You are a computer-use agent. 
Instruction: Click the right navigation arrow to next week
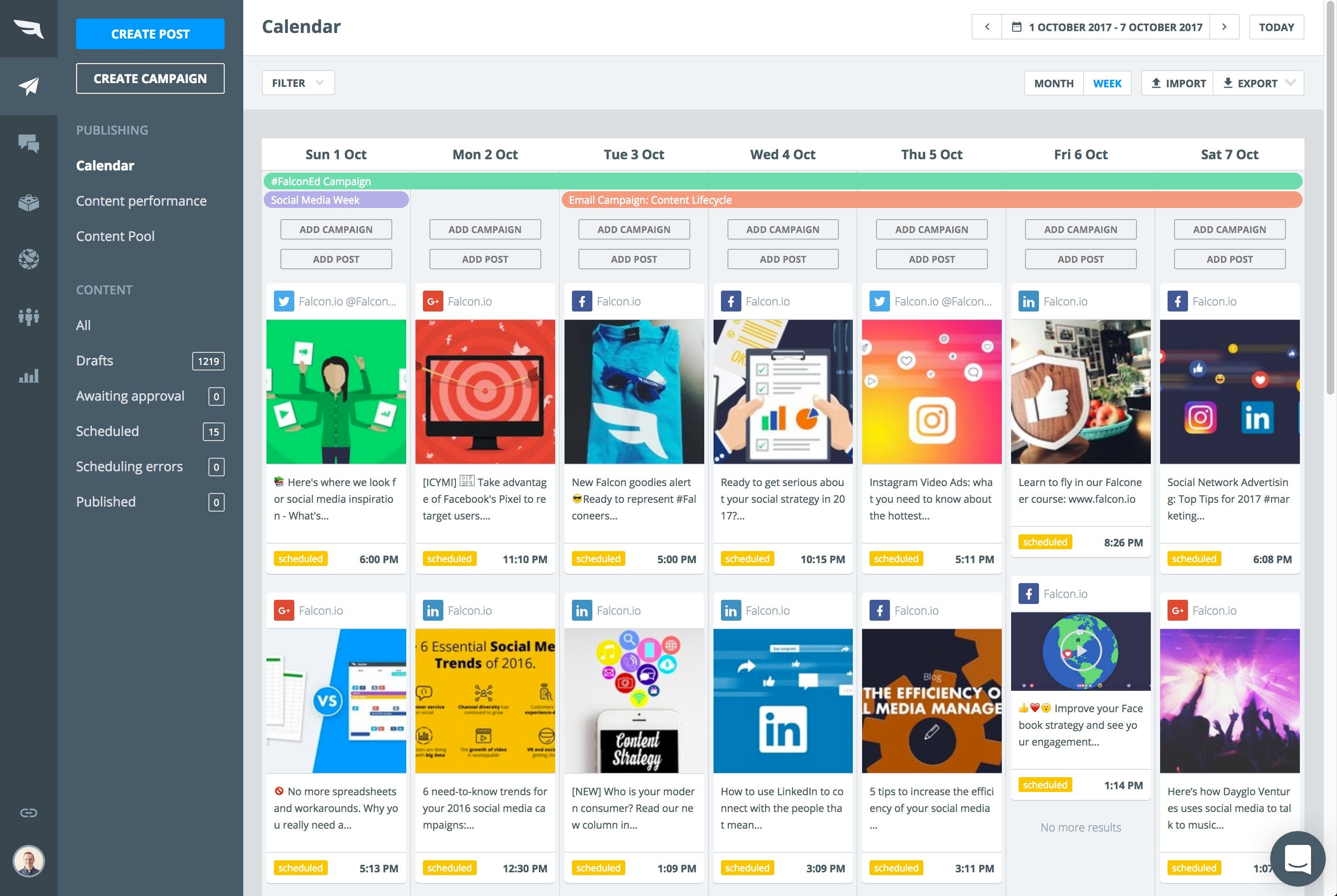point(1225,26)
